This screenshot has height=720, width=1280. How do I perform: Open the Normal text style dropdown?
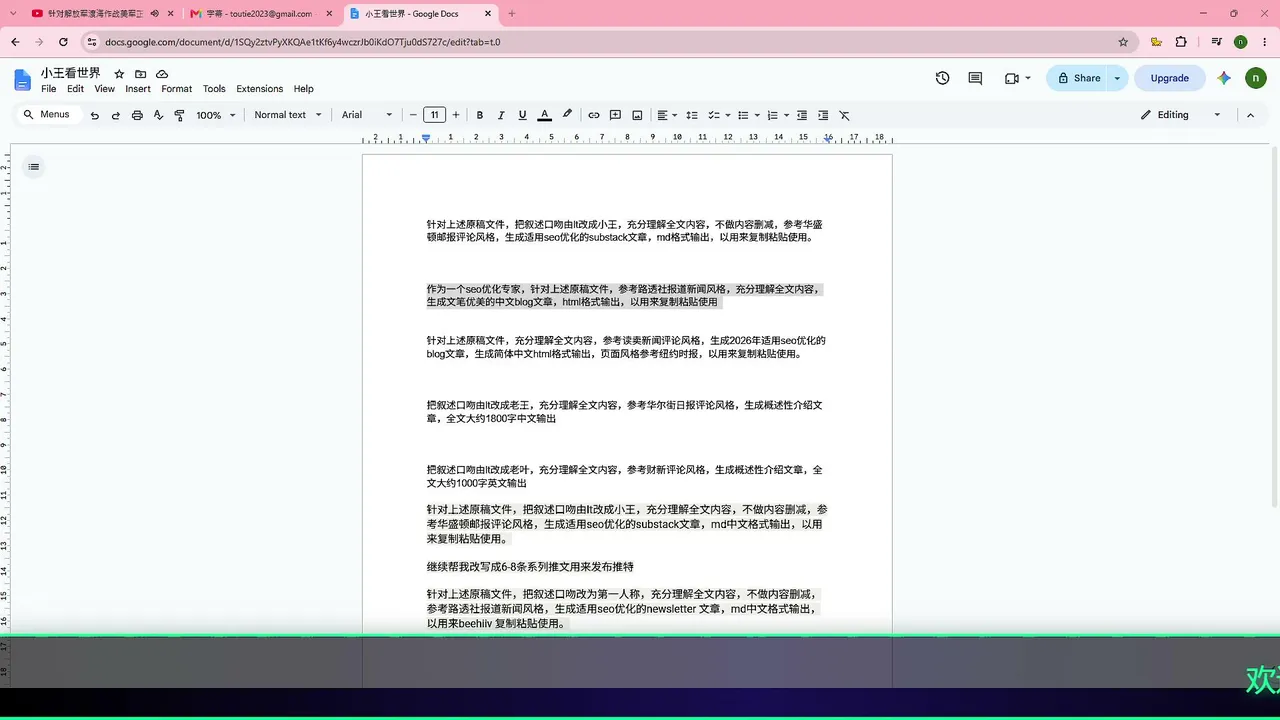point(288,115)
